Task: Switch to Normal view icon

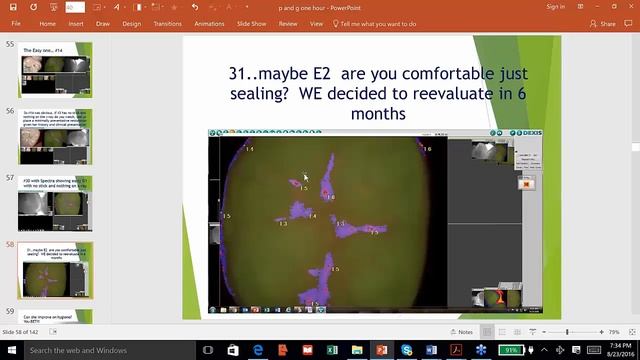Action: point(487,332)
